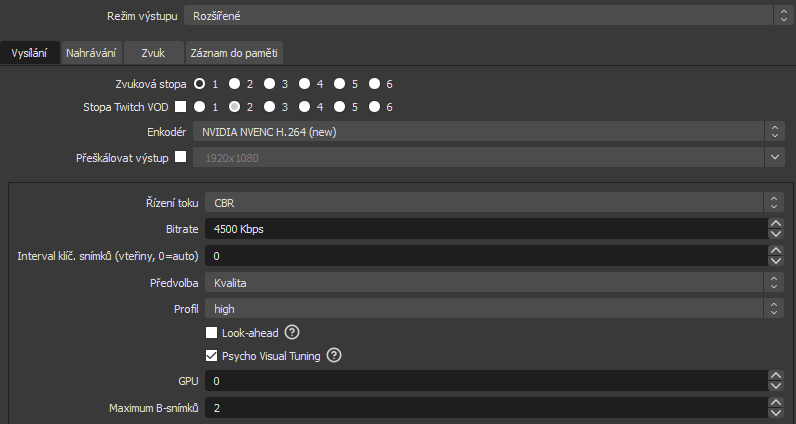The width and height of the screenshot is (796, 424).
Task: Increase Maximum B-snímků with up arrow
Action: tap(776, 402)
